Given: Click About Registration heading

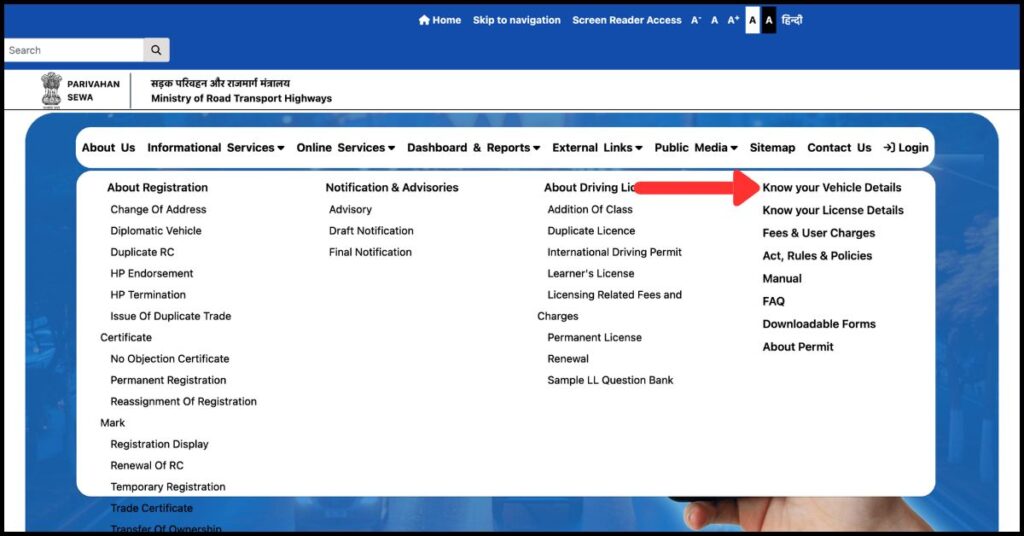Looking at the screenshot, I should (x=157, y=187).
